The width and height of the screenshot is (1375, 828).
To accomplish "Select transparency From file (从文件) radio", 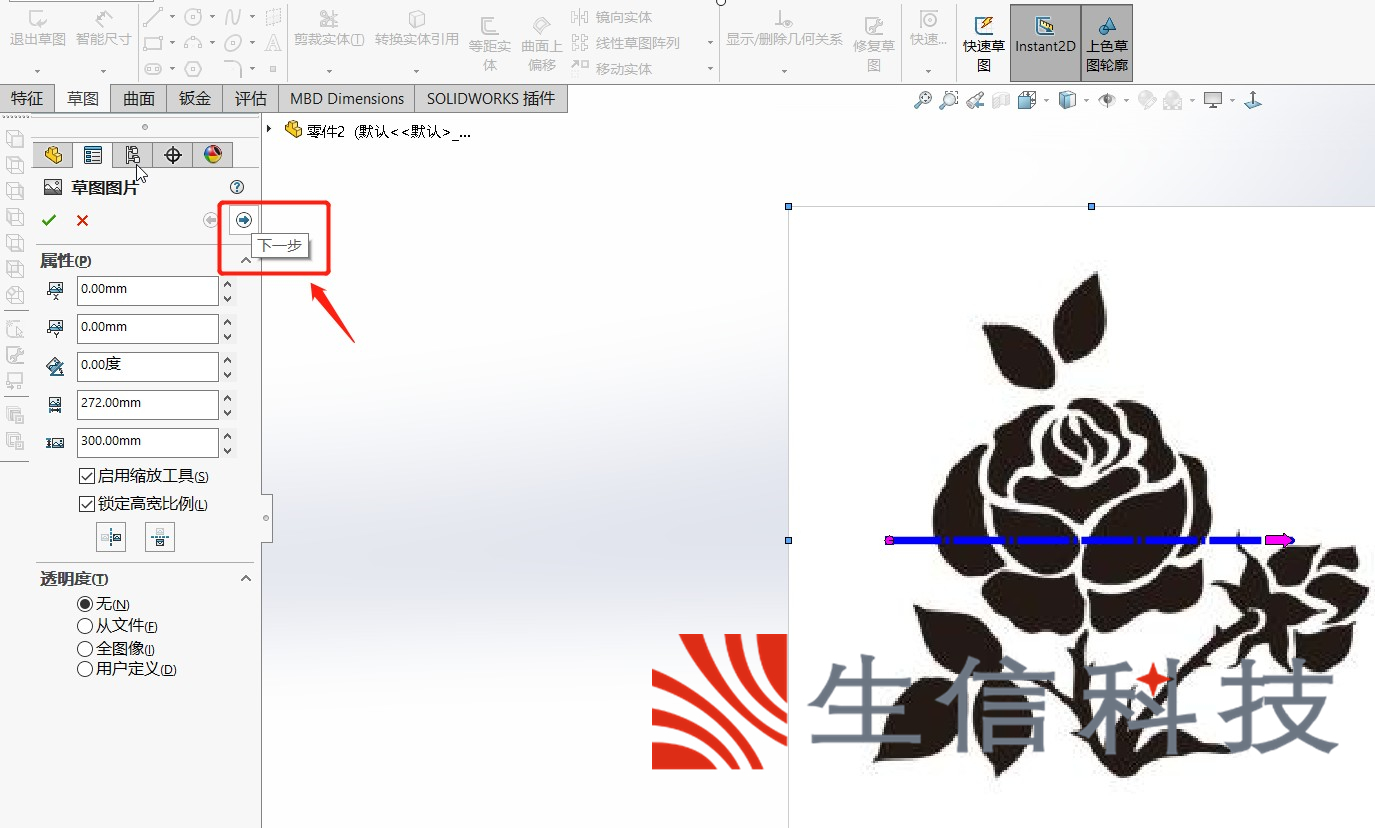I will pos(85,626).
